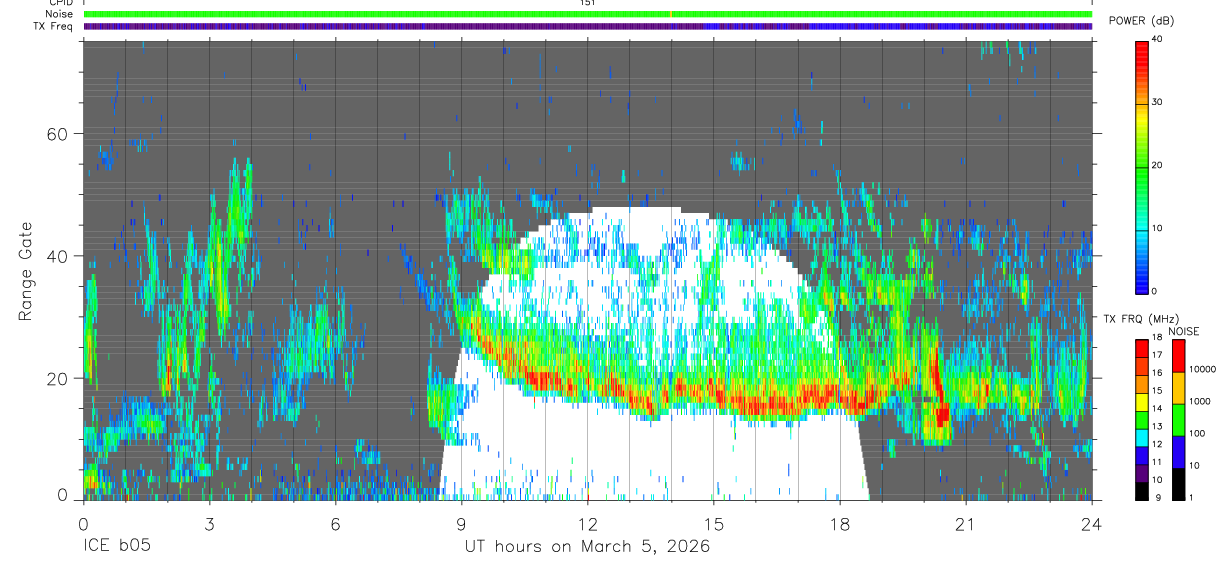The height and width of the screenshot is (567, 1228).
Task: Click 'UT hours on March 5, 2026' axis title
Action: click(x=587, y=547)
